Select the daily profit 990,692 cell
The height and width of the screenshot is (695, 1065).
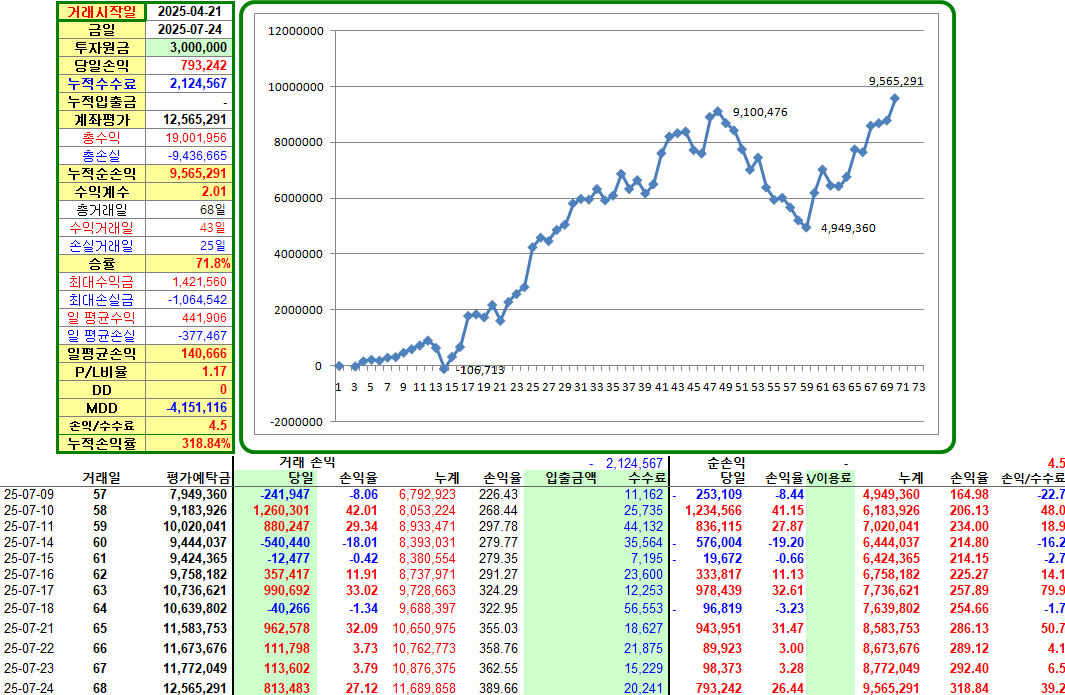click(287, 590)
